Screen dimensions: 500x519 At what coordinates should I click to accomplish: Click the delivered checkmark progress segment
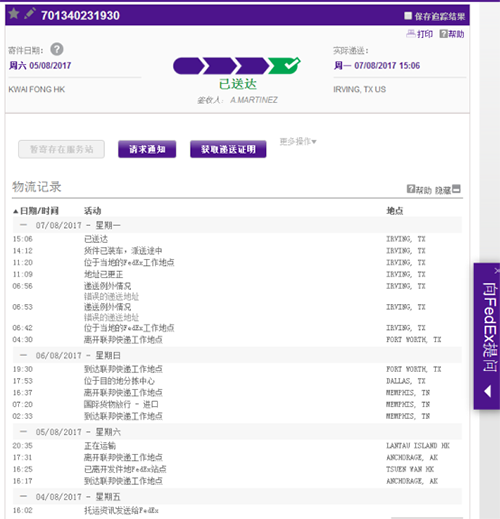(284, 65)
